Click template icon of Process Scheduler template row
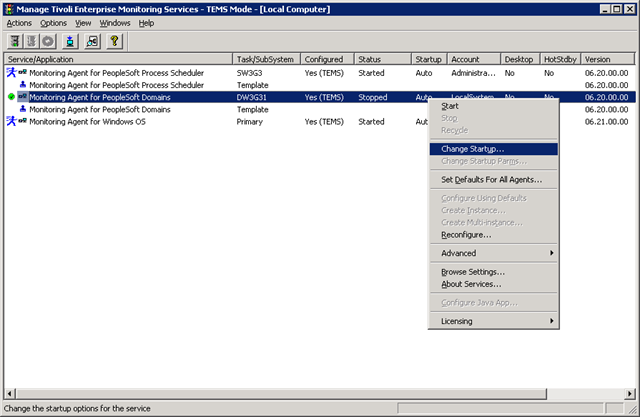 23,85
